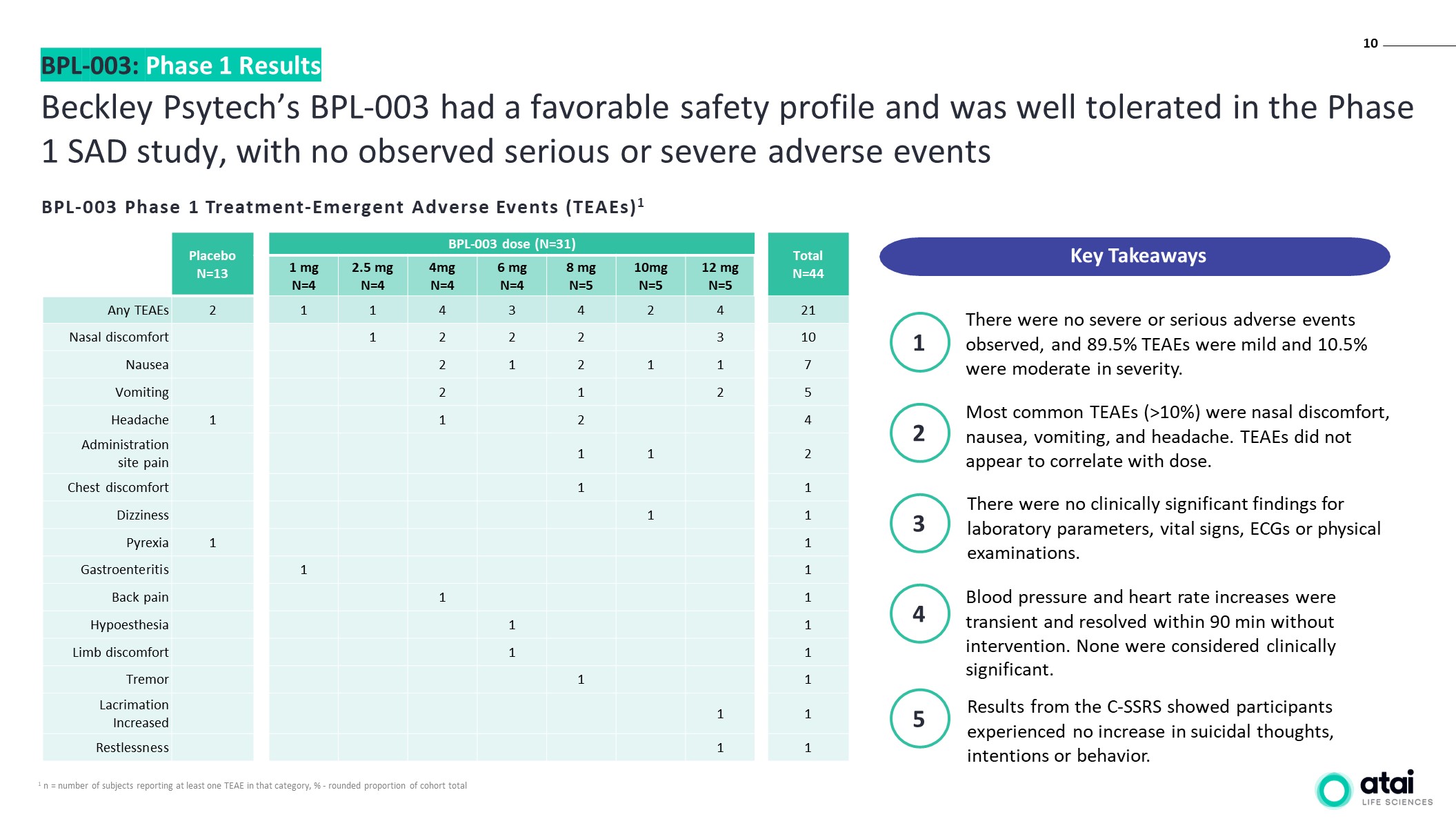
Task: Click the Any TEAEs row label
Action: (138, 310)
